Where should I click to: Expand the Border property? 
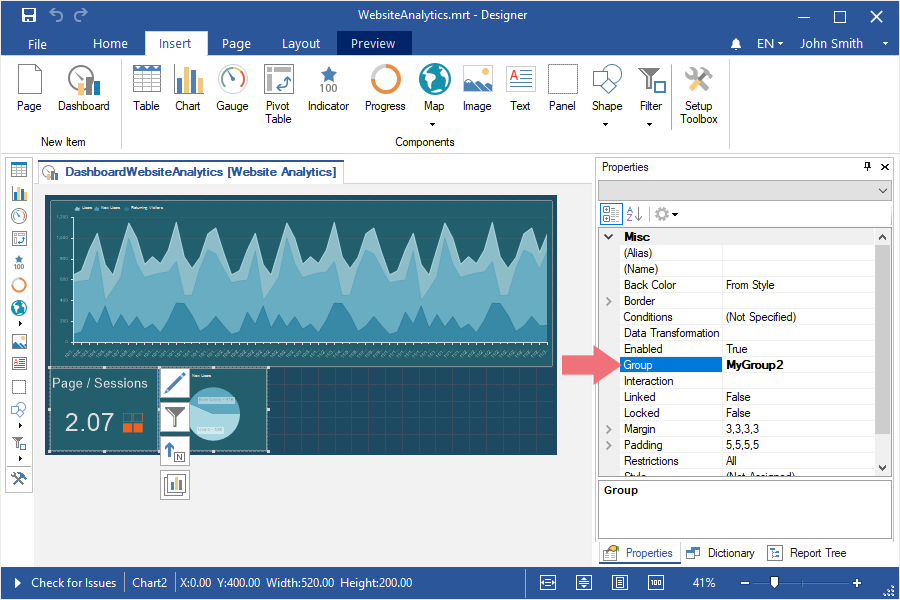[x=609, y=301]
